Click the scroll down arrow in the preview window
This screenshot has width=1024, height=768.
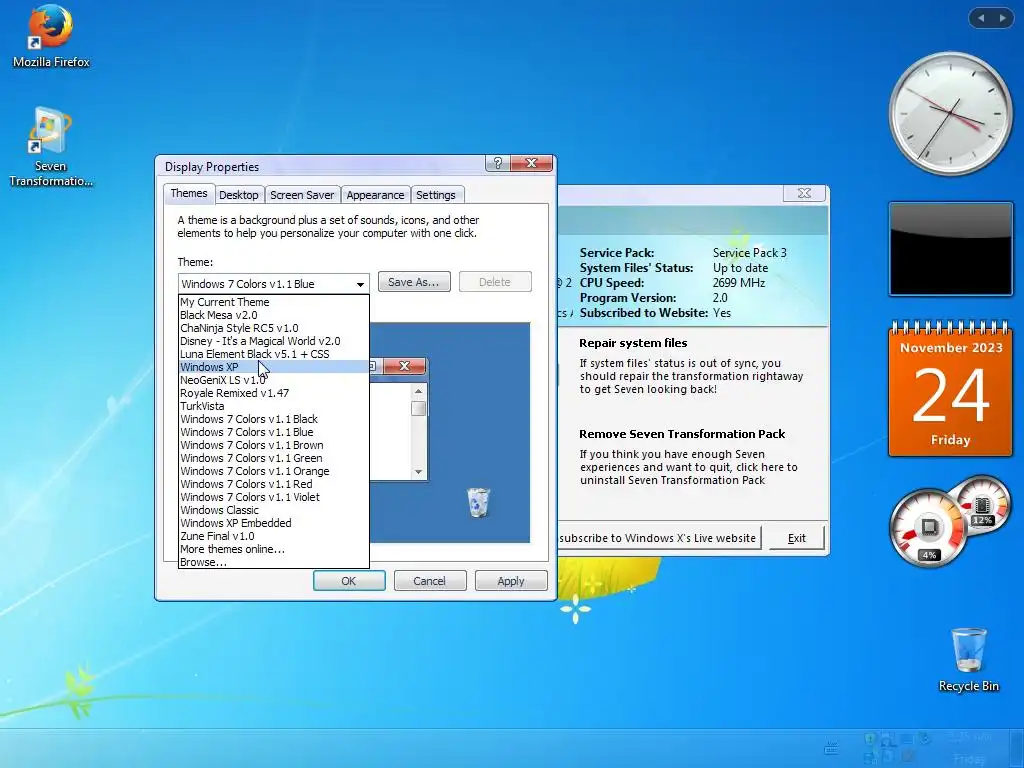point(419,472)
